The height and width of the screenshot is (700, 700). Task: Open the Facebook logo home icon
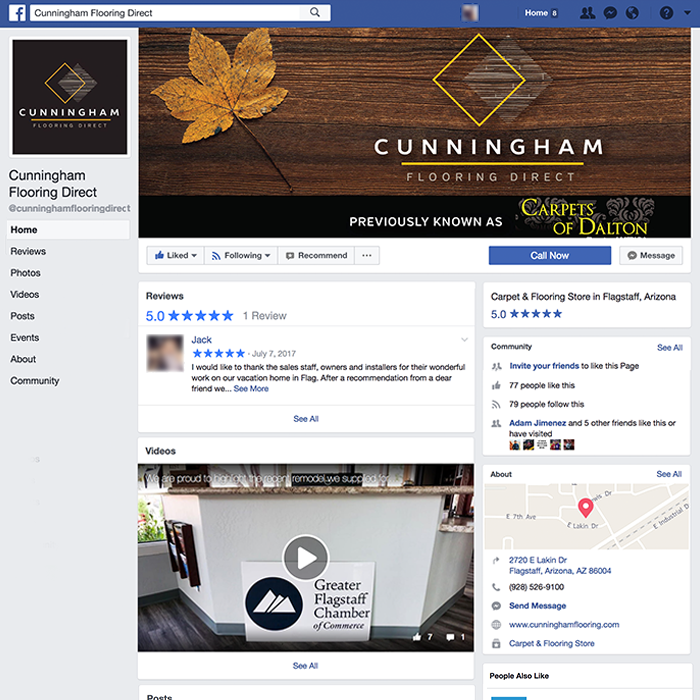[17, 13]
